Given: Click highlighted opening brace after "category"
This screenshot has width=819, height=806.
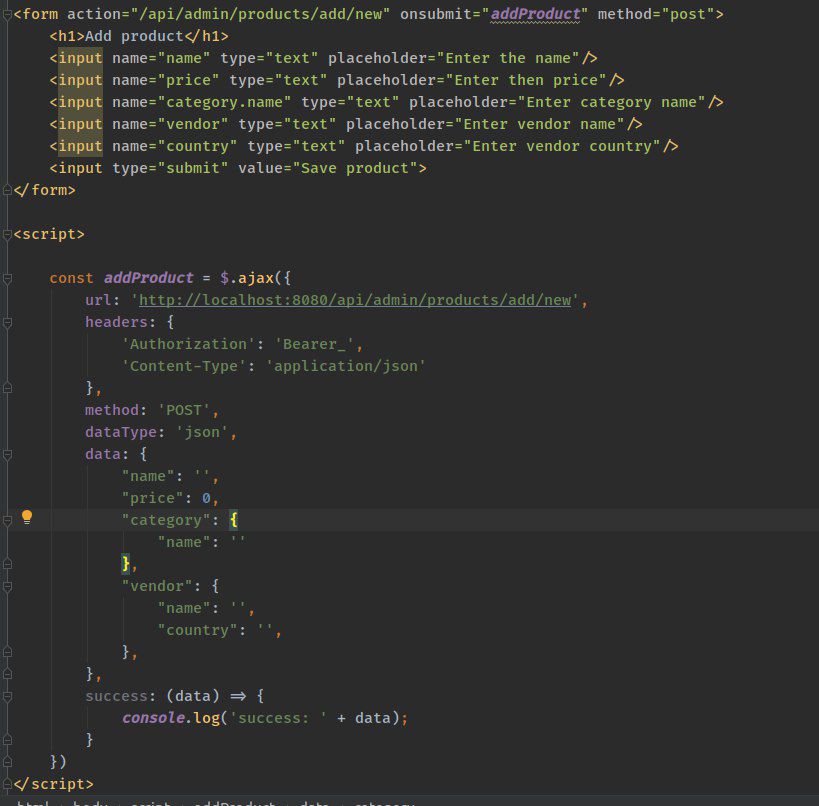Looking at the screenshot, I should [233, 520].
